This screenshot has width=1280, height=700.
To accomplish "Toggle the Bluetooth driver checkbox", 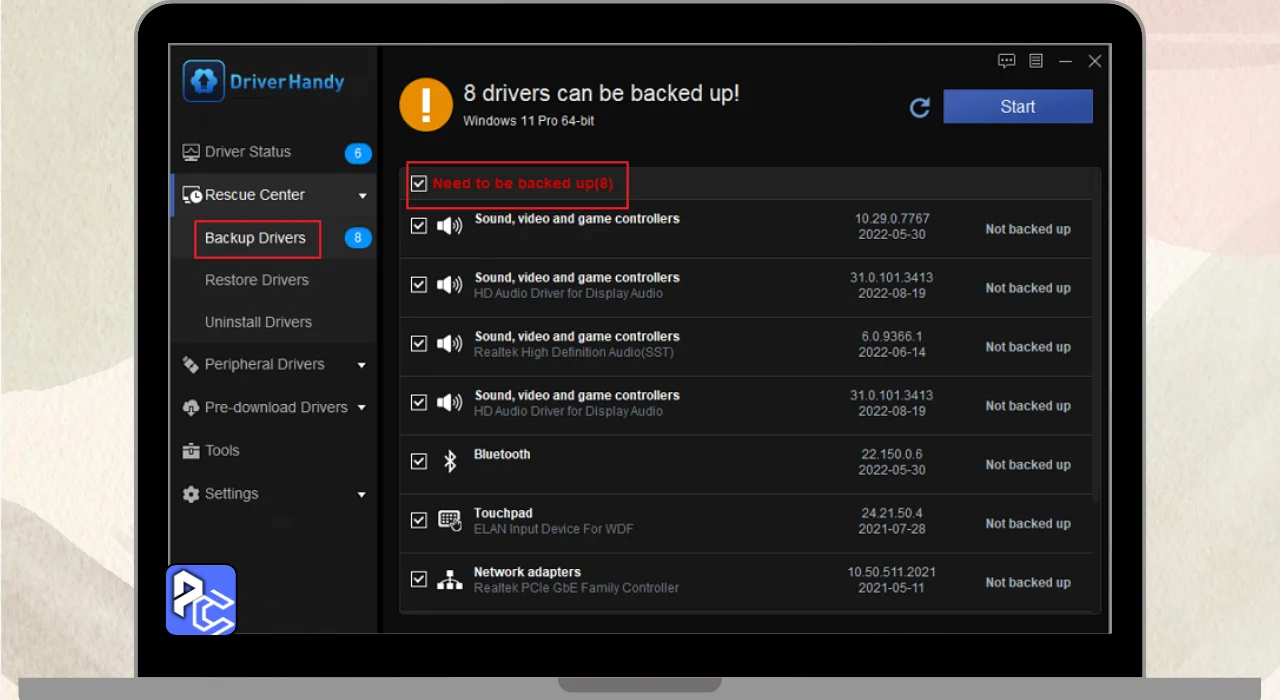I will (419, 461).
